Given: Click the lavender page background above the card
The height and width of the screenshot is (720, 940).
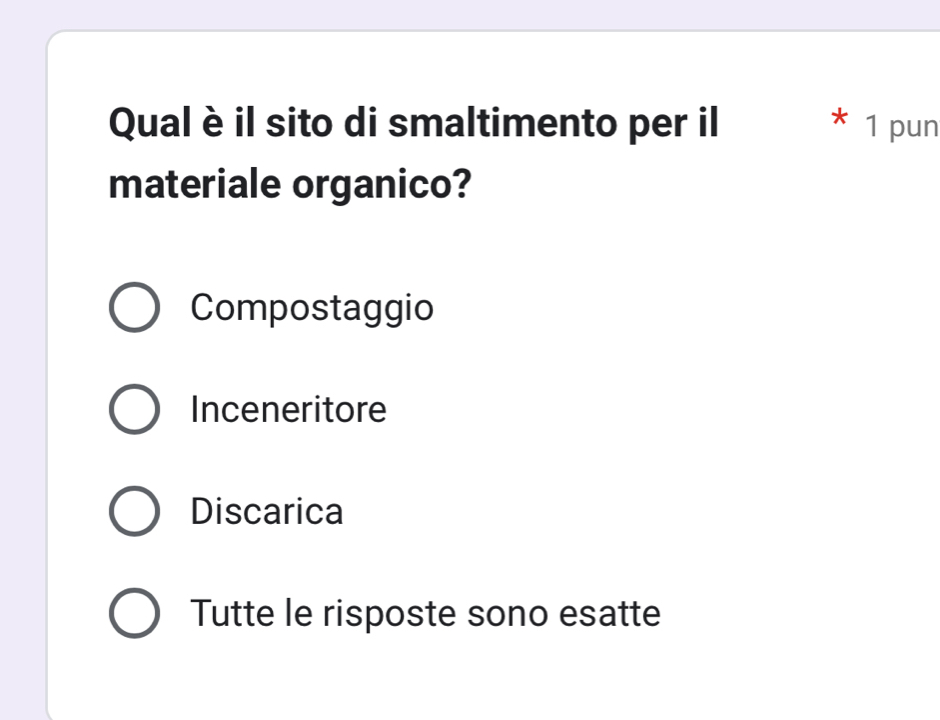Looking at the screenshot, I should pos(470,14).
